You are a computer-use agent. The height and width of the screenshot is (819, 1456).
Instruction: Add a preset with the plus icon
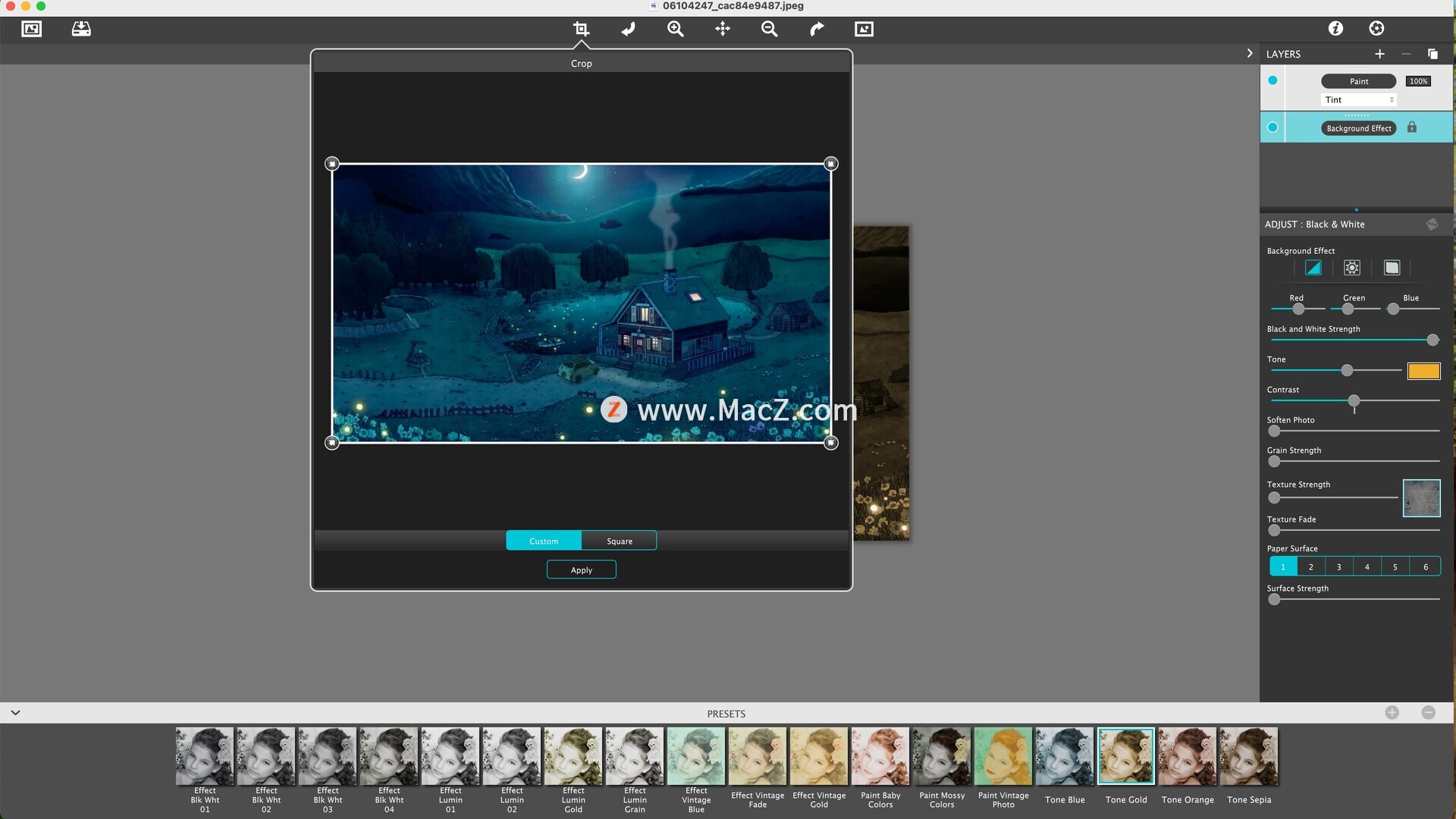[x=1392, y=713]
